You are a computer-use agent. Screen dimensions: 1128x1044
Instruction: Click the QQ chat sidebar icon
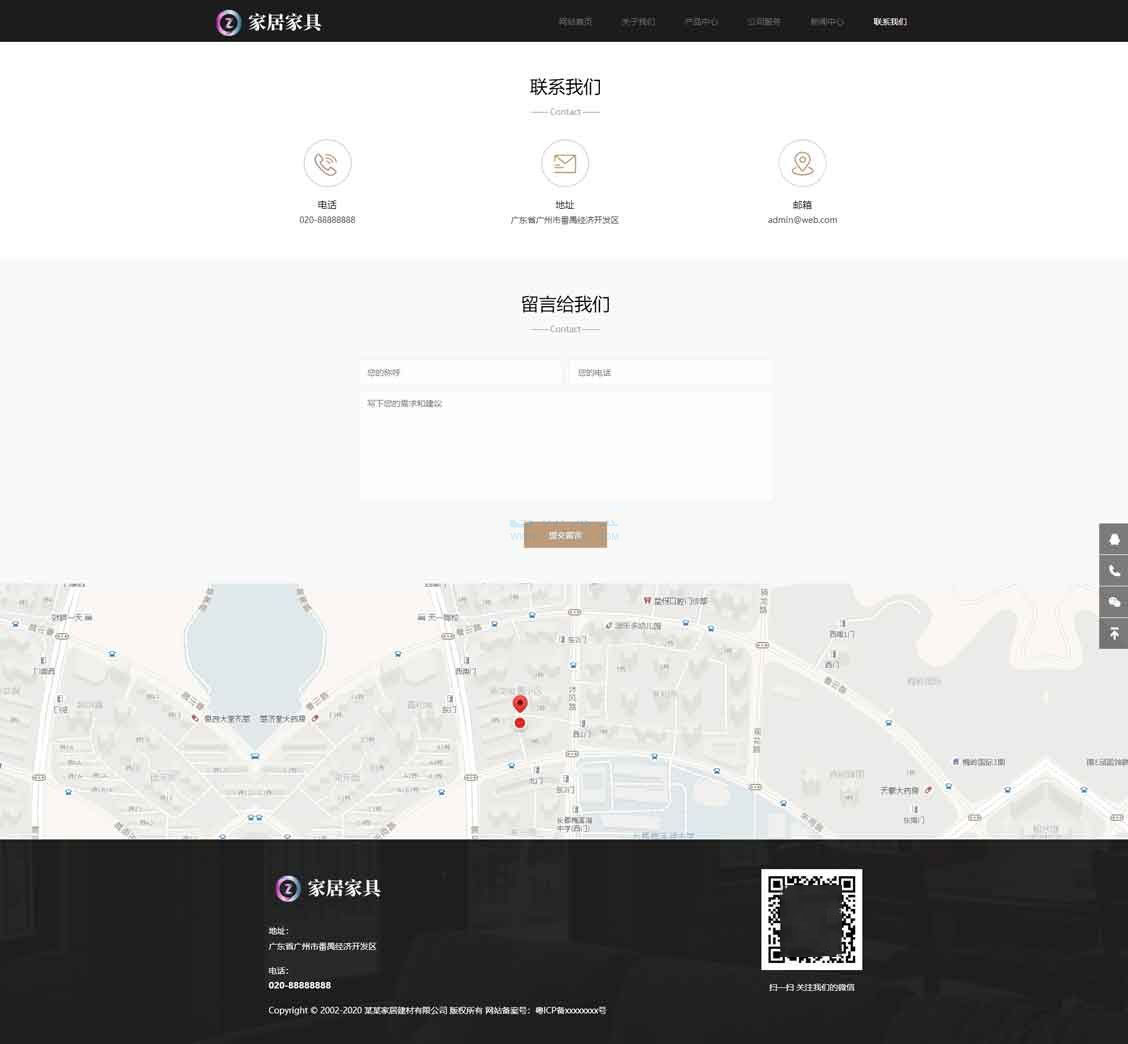point(1114,539)
